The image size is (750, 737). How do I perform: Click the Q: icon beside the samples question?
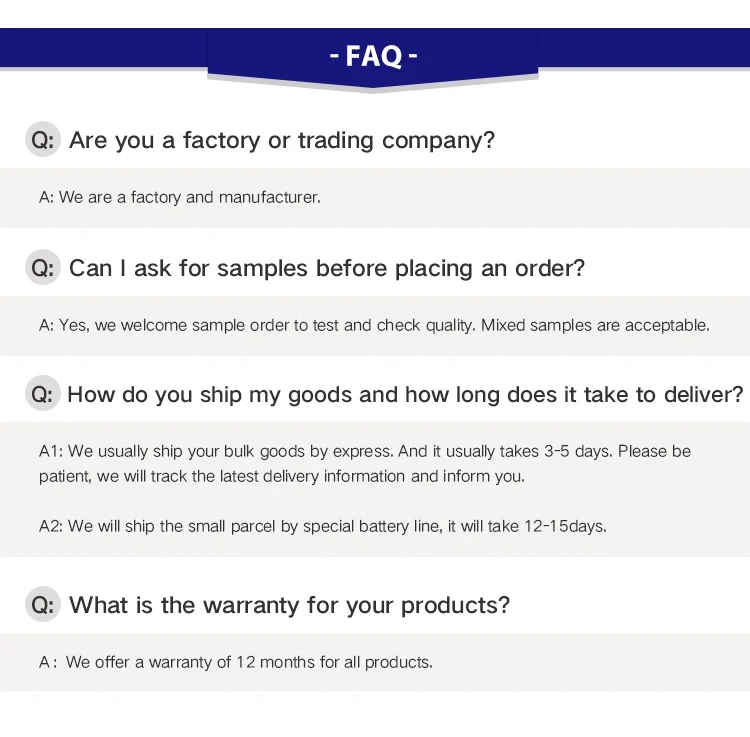pos(43,268)
